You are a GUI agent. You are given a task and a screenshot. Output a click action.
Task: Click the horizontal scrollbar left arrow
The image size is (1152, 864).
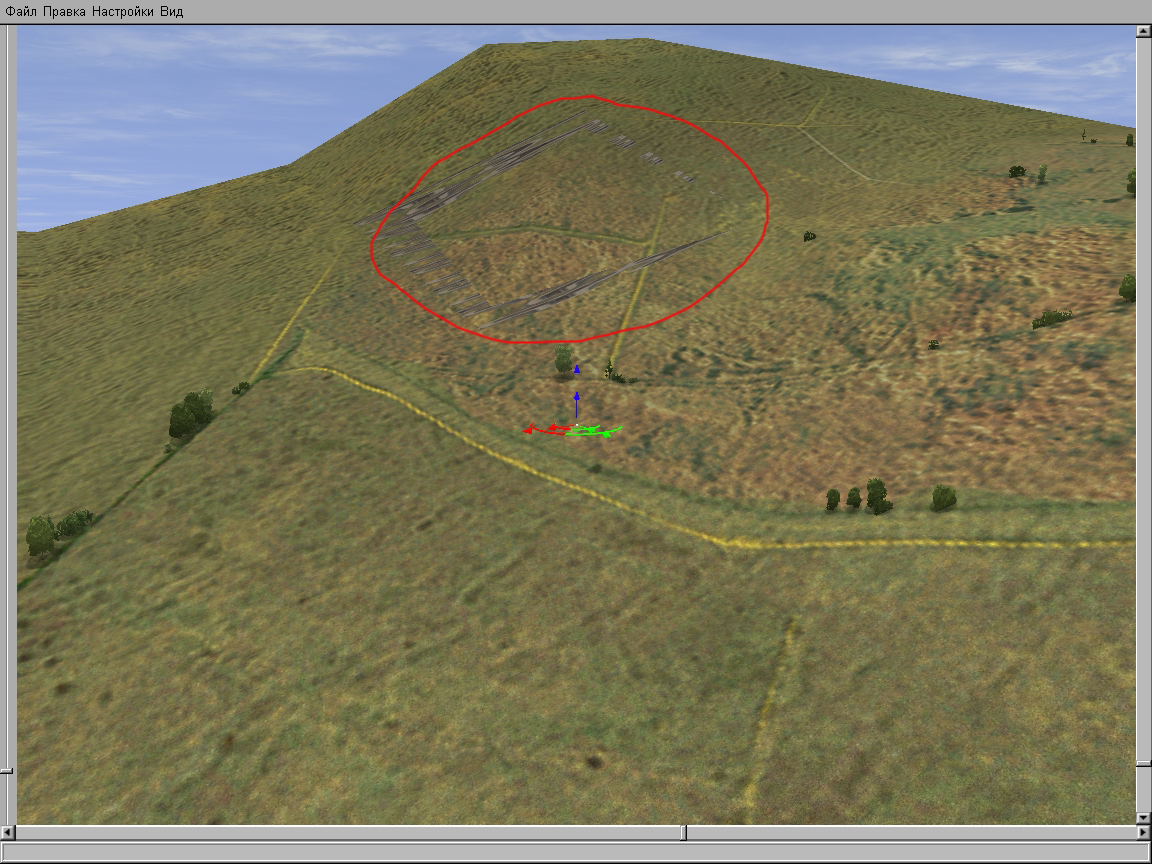coord(7,832)
